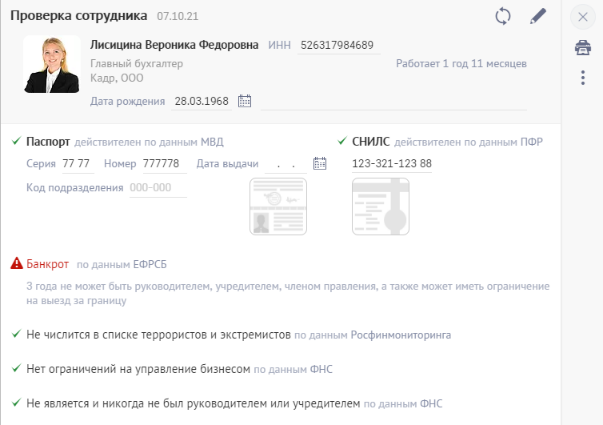Click the check date 07.10.21
Image resolution: width=603 pixels, height=425 pixels.
coord(178,16)
